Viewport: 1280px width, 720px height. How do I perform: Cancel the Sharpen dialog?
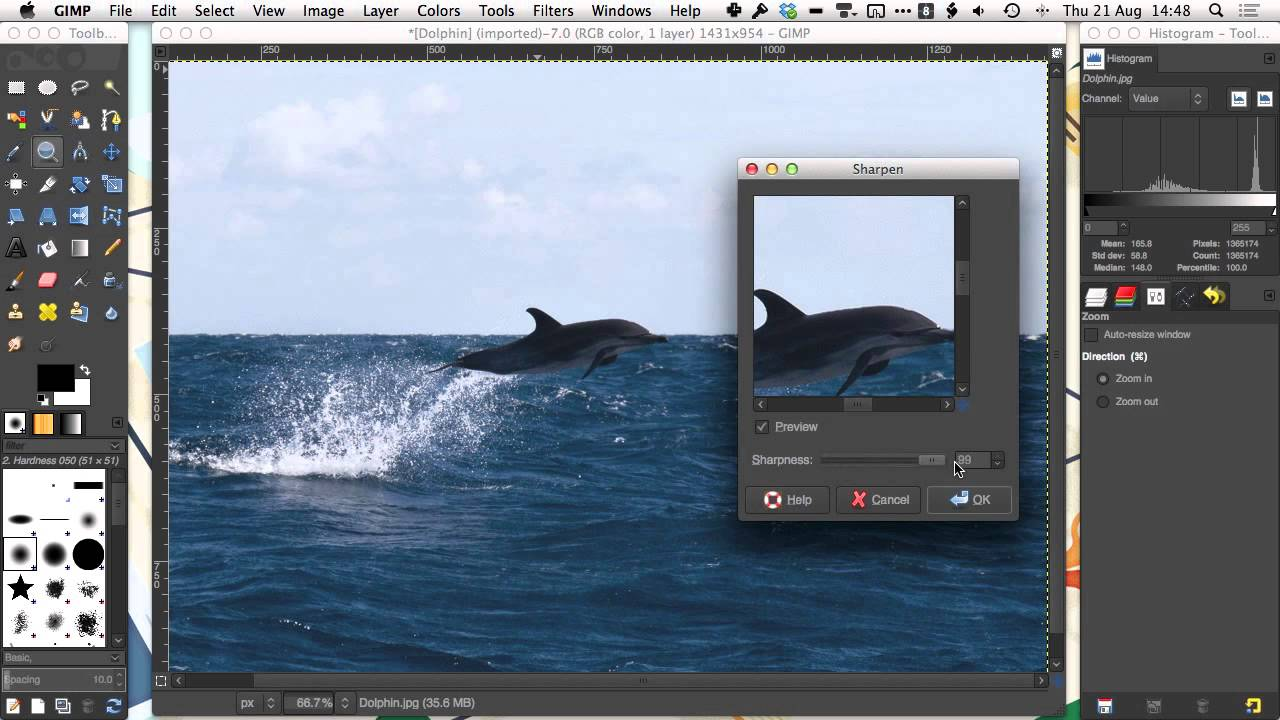click(878, 499)
